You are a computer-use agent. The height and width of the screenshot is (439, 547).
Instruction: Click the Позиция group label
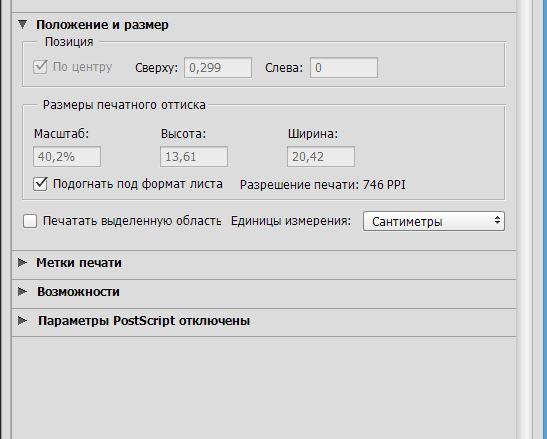coord(69,42)
